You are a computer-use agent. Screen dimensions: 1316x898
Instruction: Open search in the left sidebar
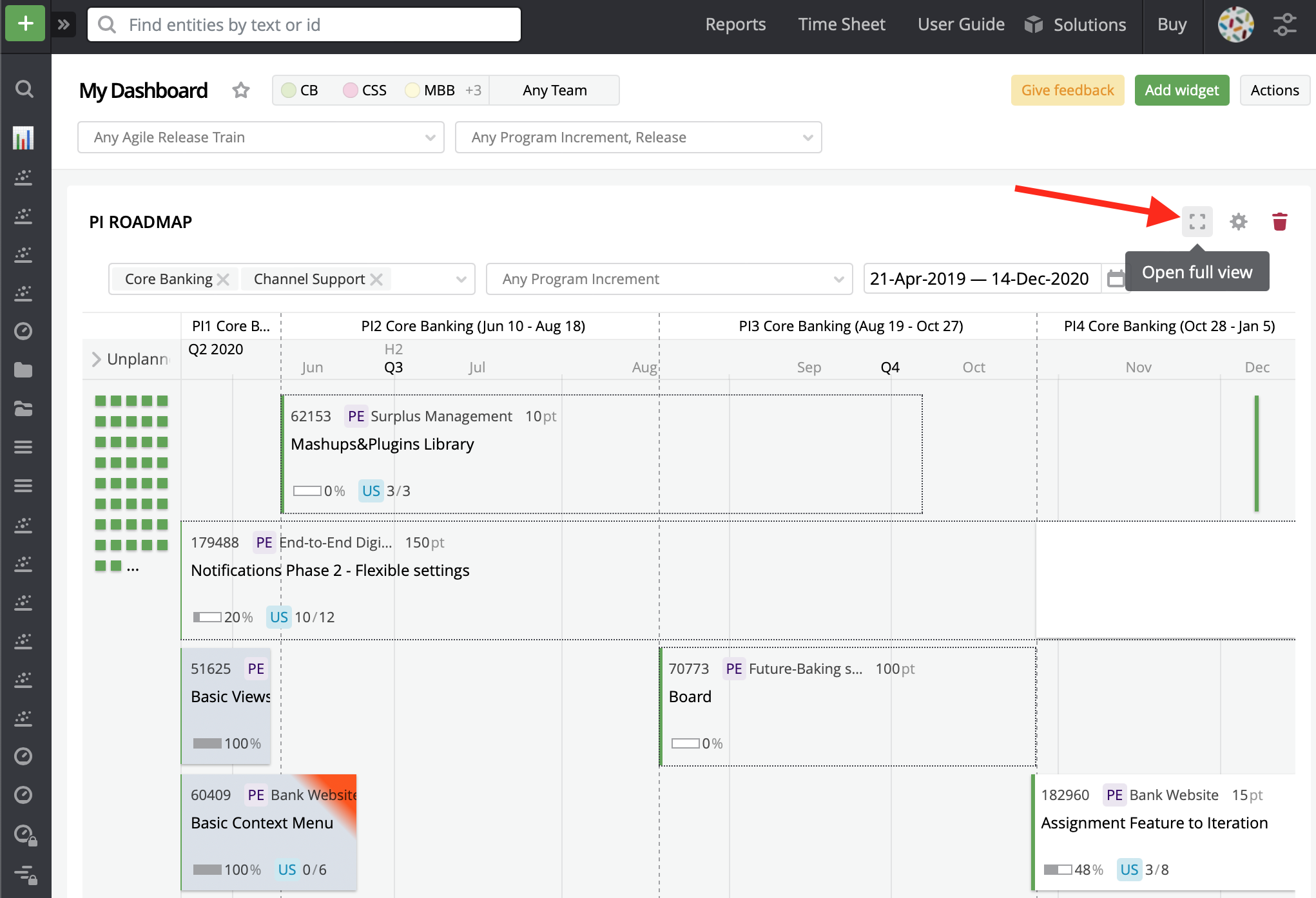click(x=24, y=89)
